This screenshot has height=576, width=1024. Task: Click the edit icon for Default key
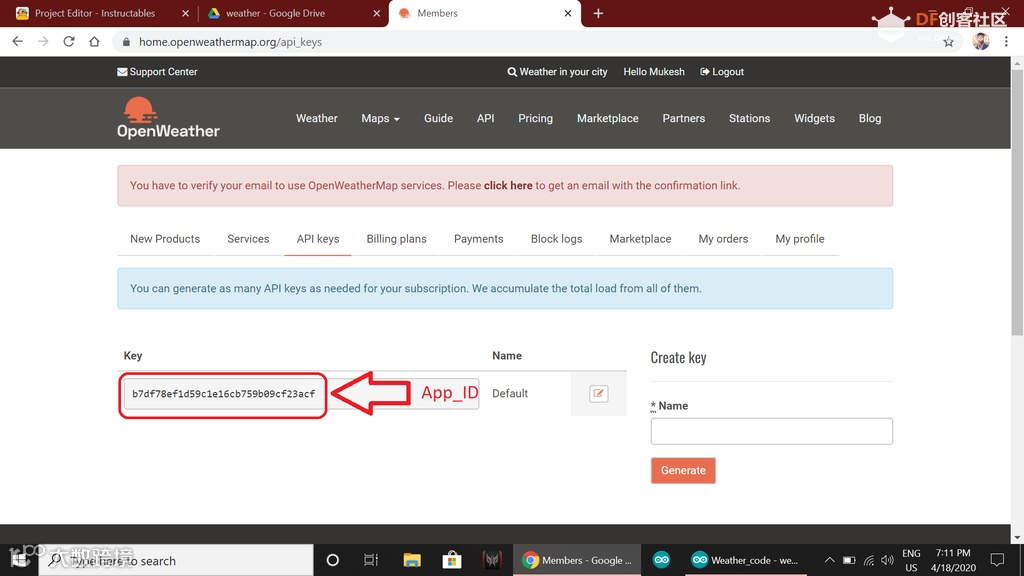tap(598, 393)
